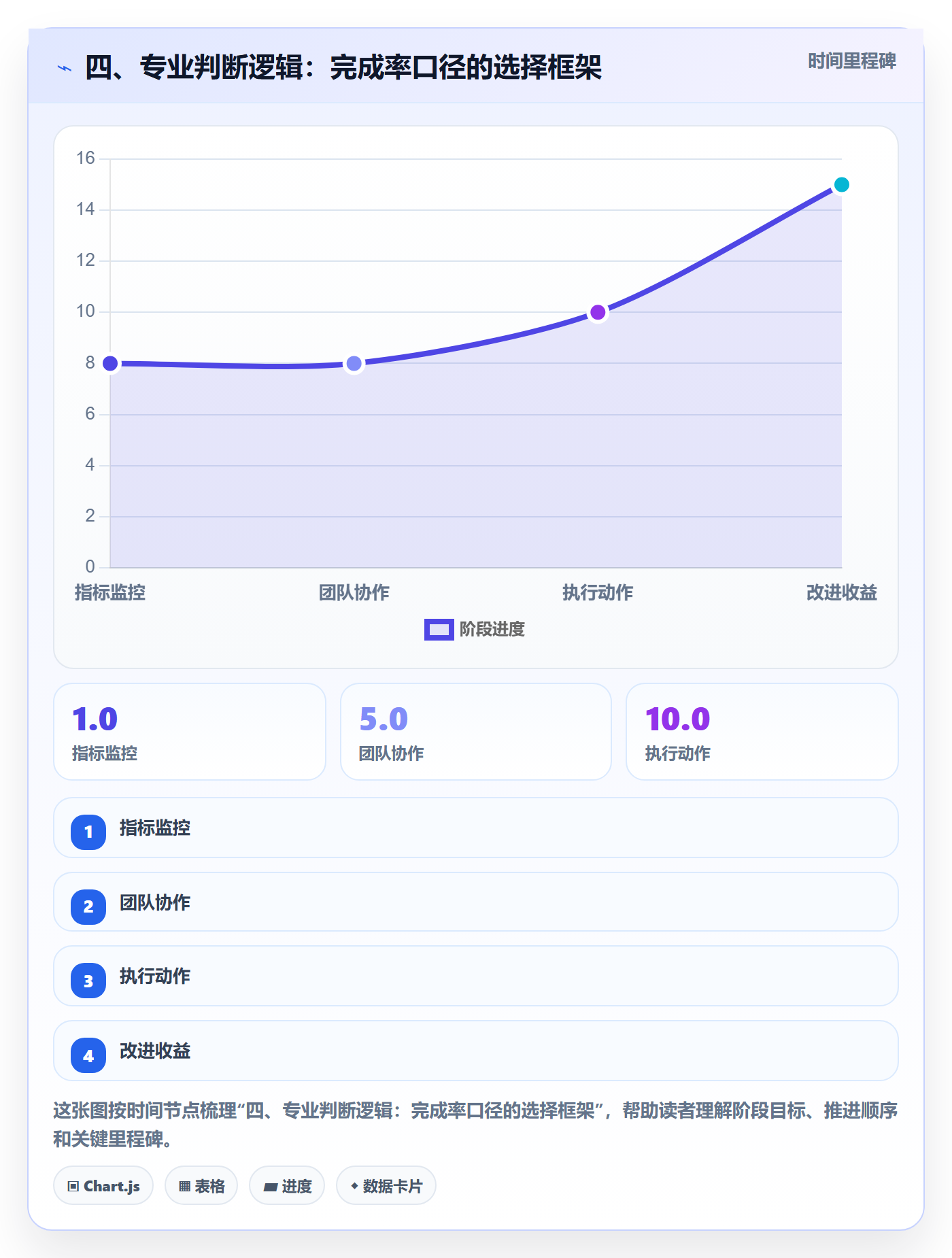Select the chart data point above 指标监控

click(x=110, y=364)
